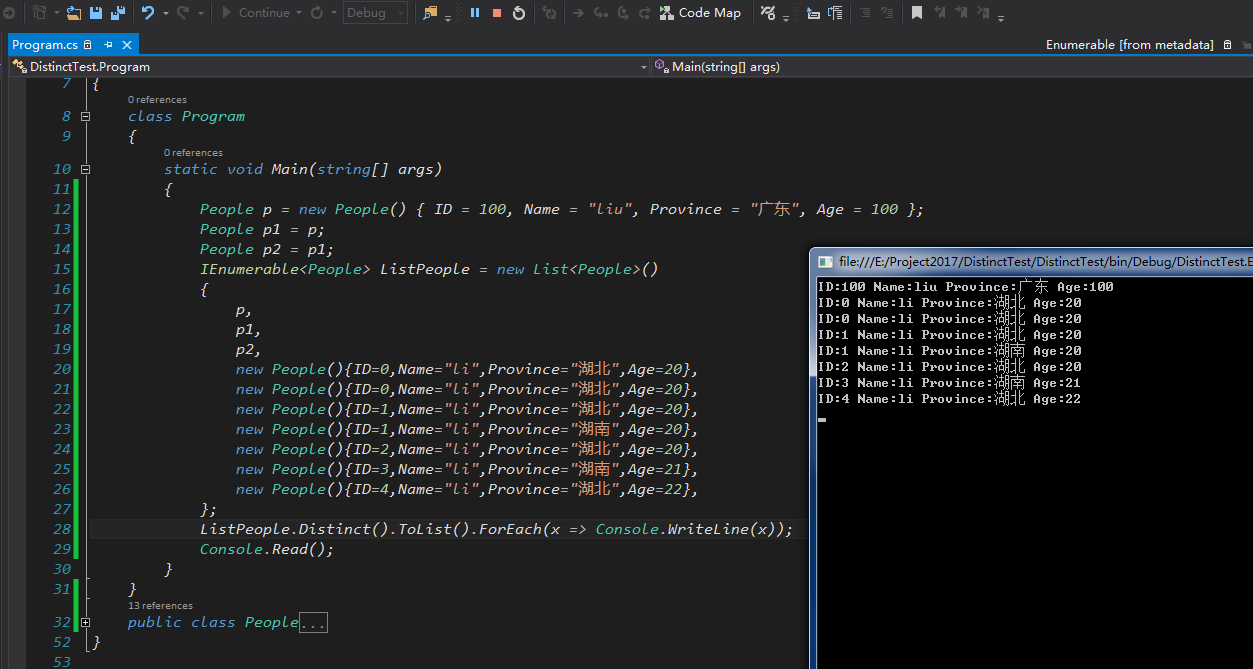Open the Code Map visualization
This screenshot has height=669, width=1253.
[x=700, y=13]
